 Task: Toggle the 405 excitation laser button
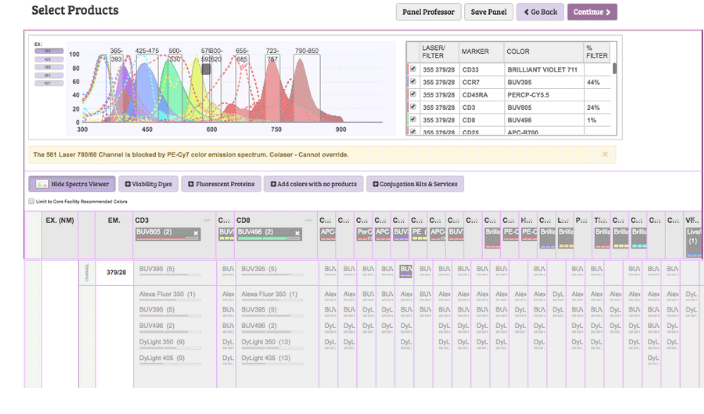49,59
